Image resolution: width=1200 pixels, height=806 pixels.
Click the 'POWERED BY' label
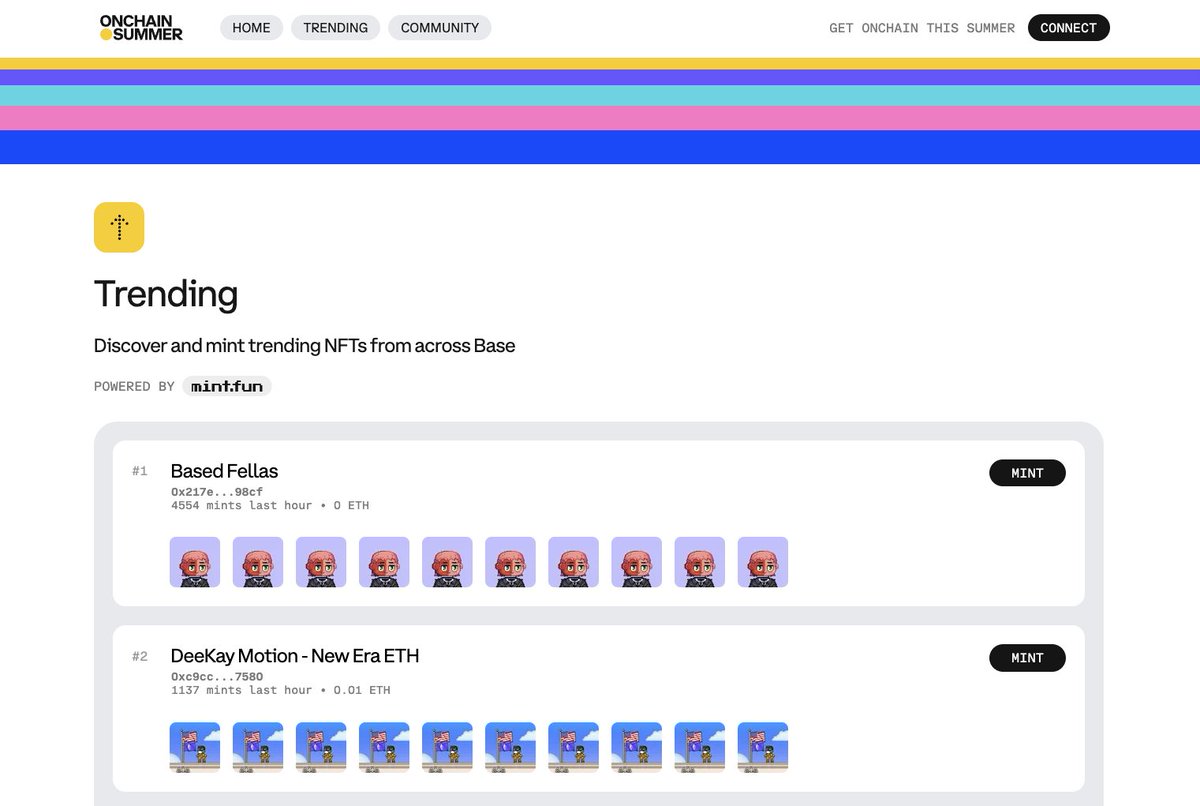click(x=134, y=386)
